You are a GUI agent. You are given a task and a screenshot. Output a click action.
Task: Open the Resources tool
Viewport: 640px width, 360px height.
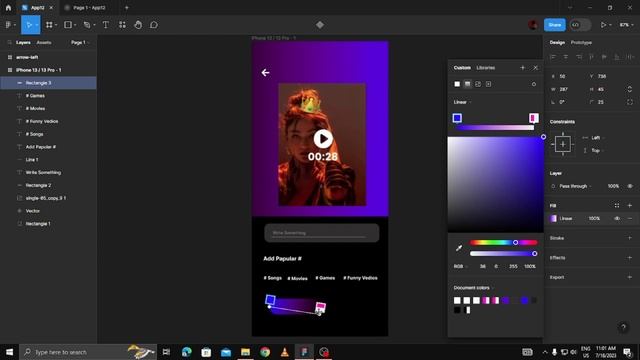pyautogui.click(x=122, y=25)
